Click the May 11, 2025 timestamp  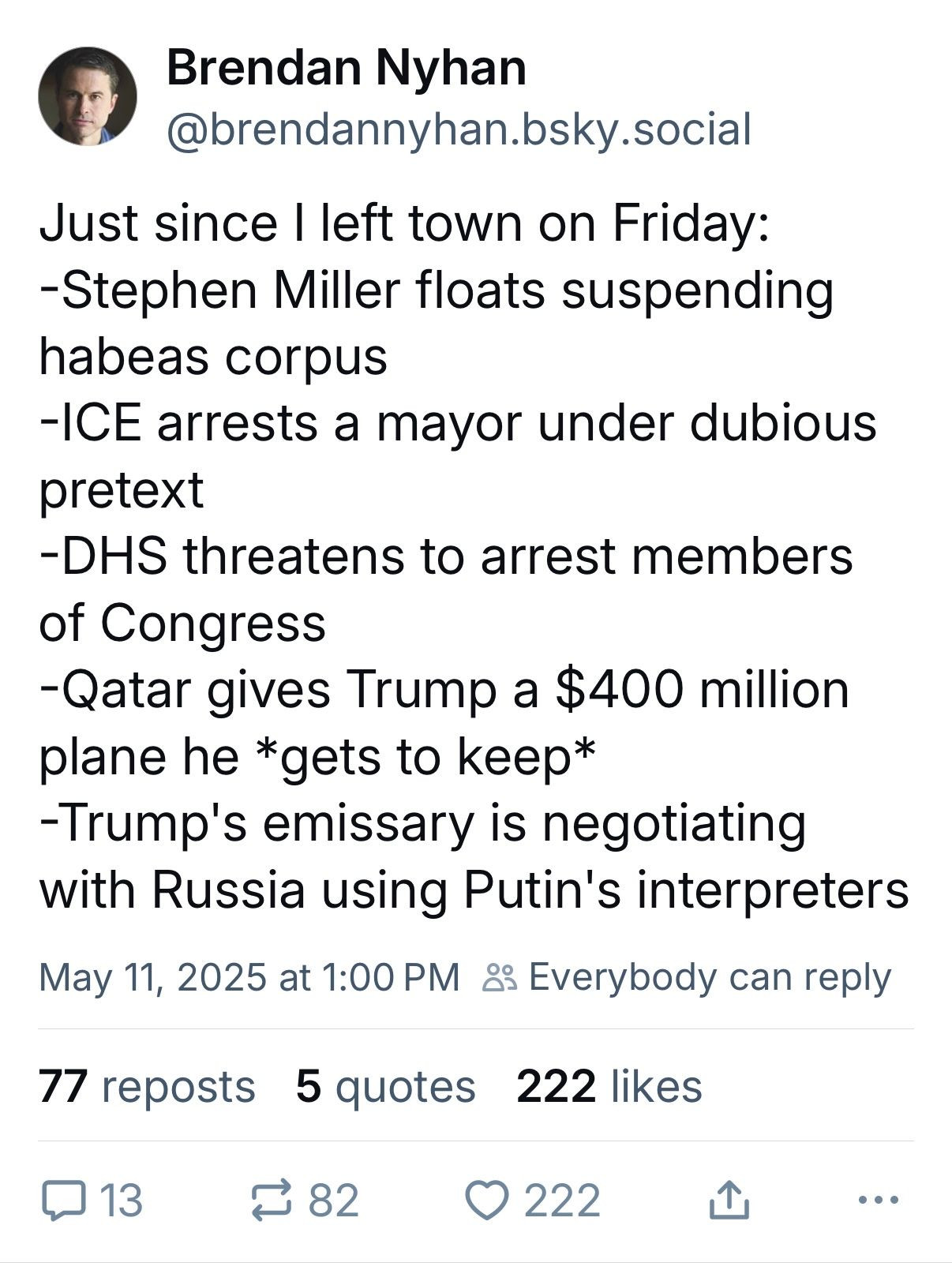(x=249, y=977)
